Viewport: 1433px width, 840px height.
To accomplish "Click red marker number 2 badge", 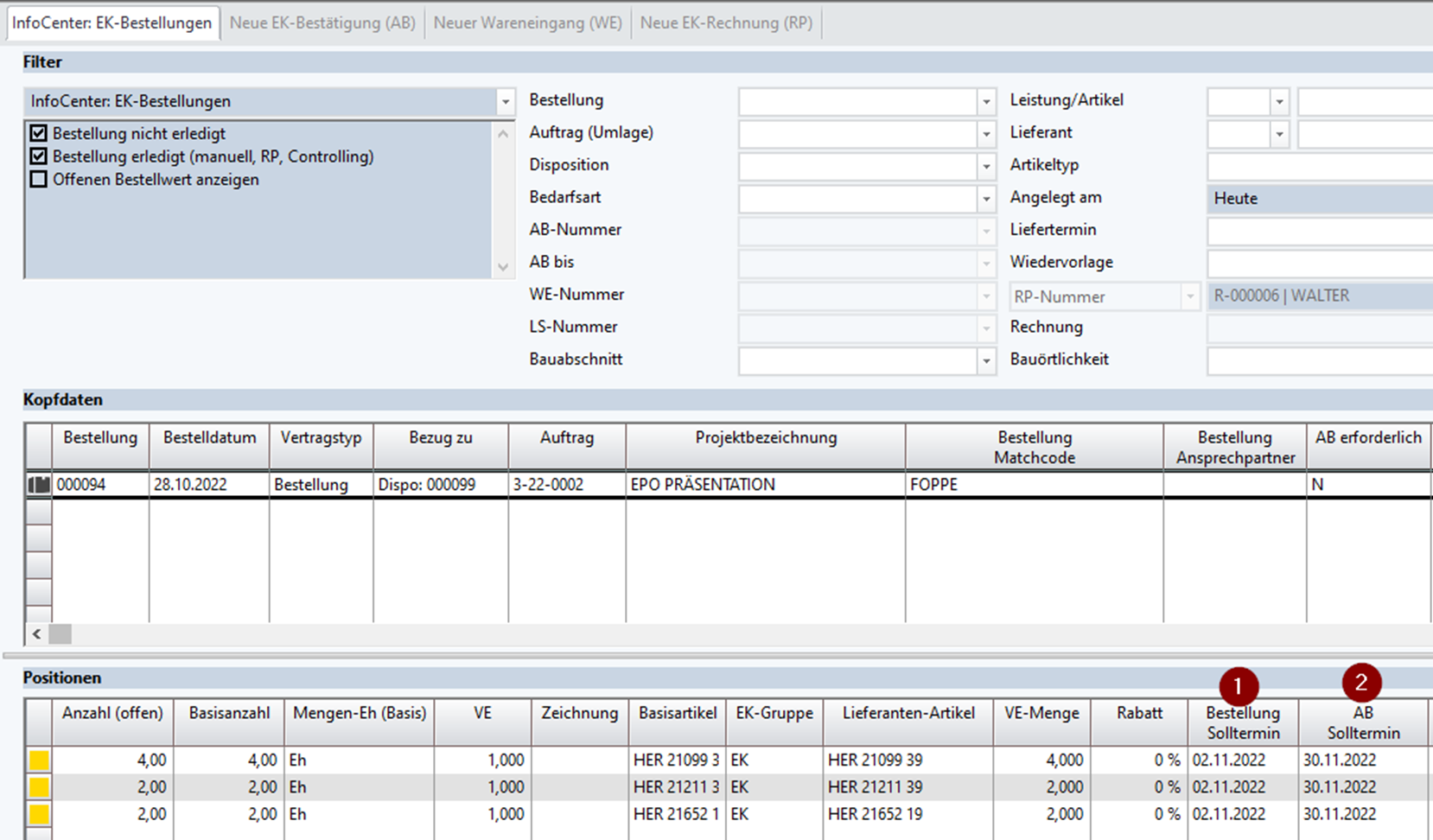I will pyautogui.click(x=1361, y=683).
